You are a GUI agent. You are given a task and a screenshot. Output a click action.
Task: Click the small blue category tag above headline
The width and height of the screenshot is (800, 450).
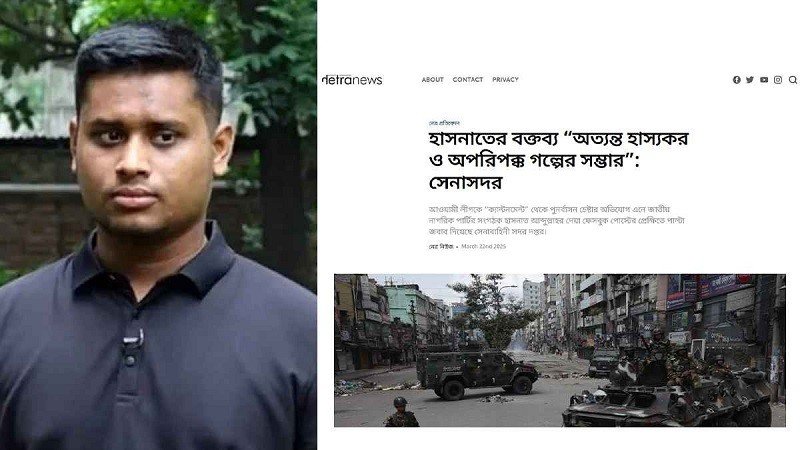pyautogui.click(x=444, y=123)
